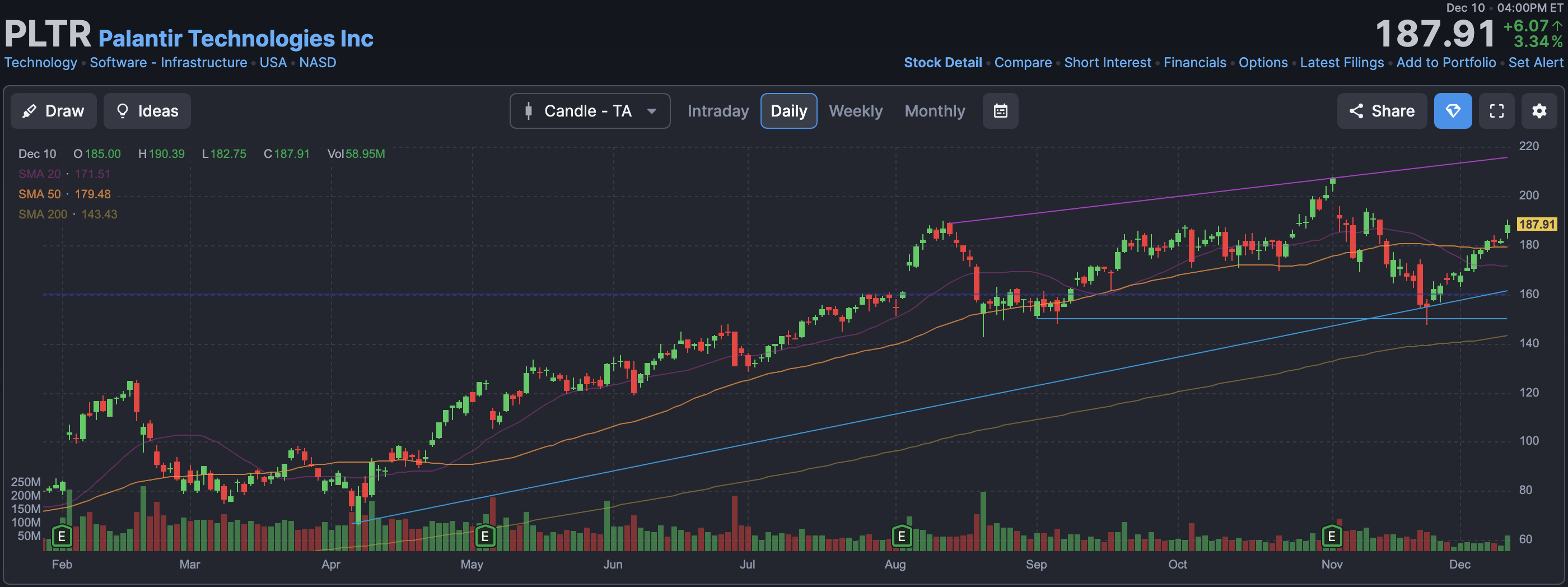Toggle fullscreen chart mode
This screenshot has width=1568, height=587.
coord(1496,111)
